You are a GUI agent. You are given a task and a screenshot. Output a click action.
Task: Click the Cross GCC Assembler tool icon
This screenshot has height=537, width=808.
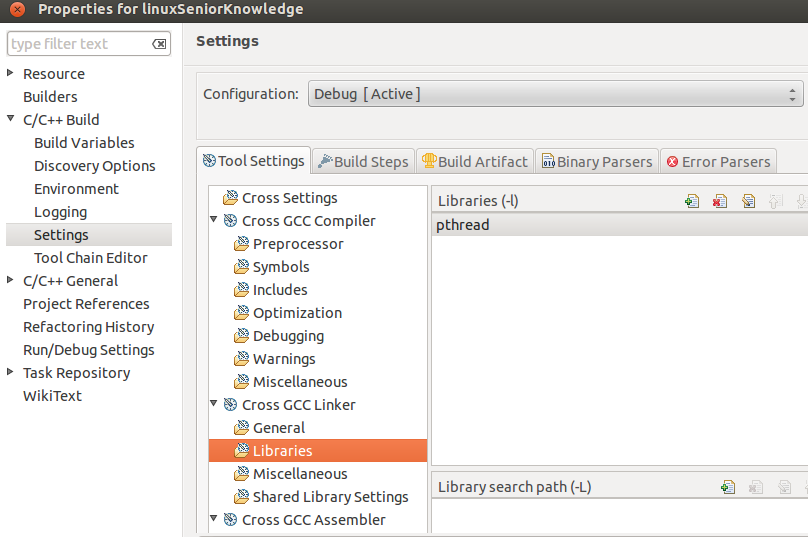tap(230, 519)
